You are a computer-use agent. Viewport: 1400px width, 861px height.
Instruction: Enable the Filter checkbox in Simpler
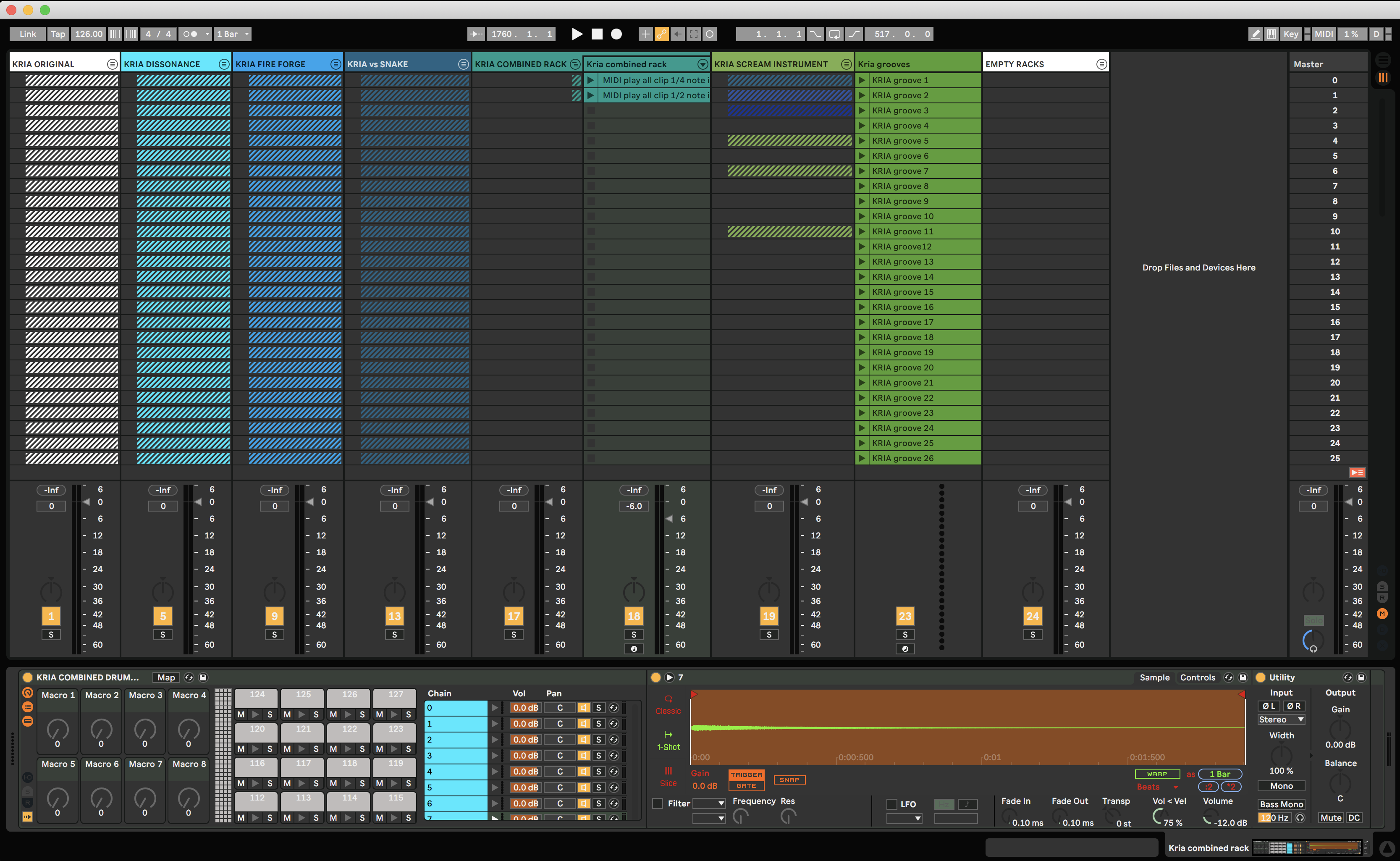coord(658,803)
